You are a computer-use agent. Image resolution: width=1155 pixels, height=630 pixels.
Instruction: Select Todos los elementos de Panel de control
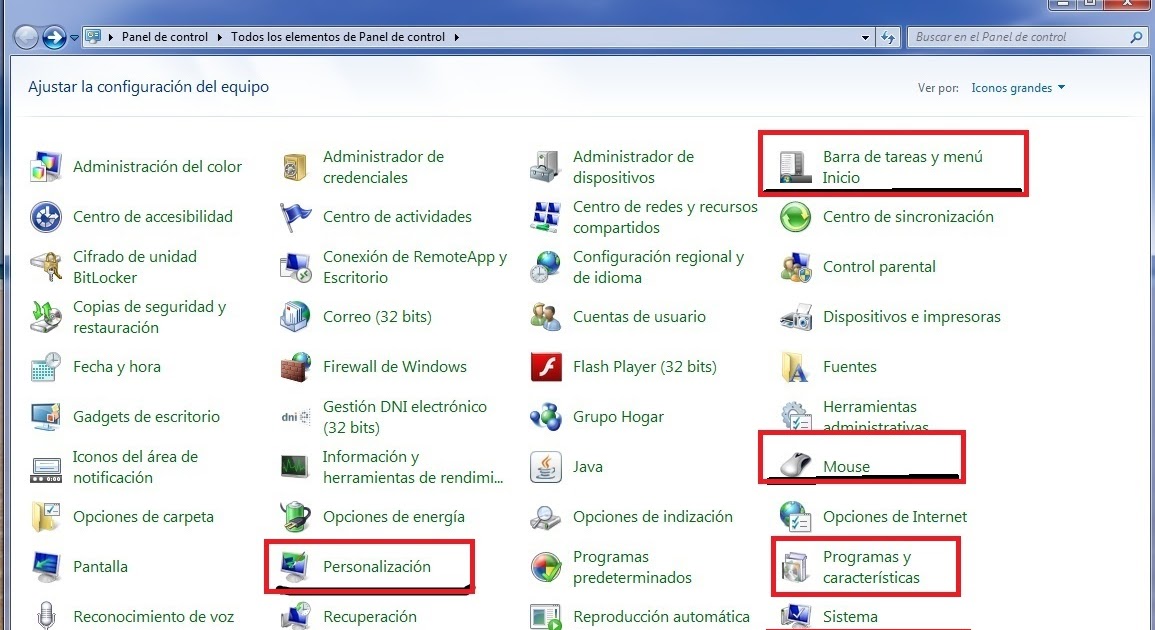(x=338, y=36)
